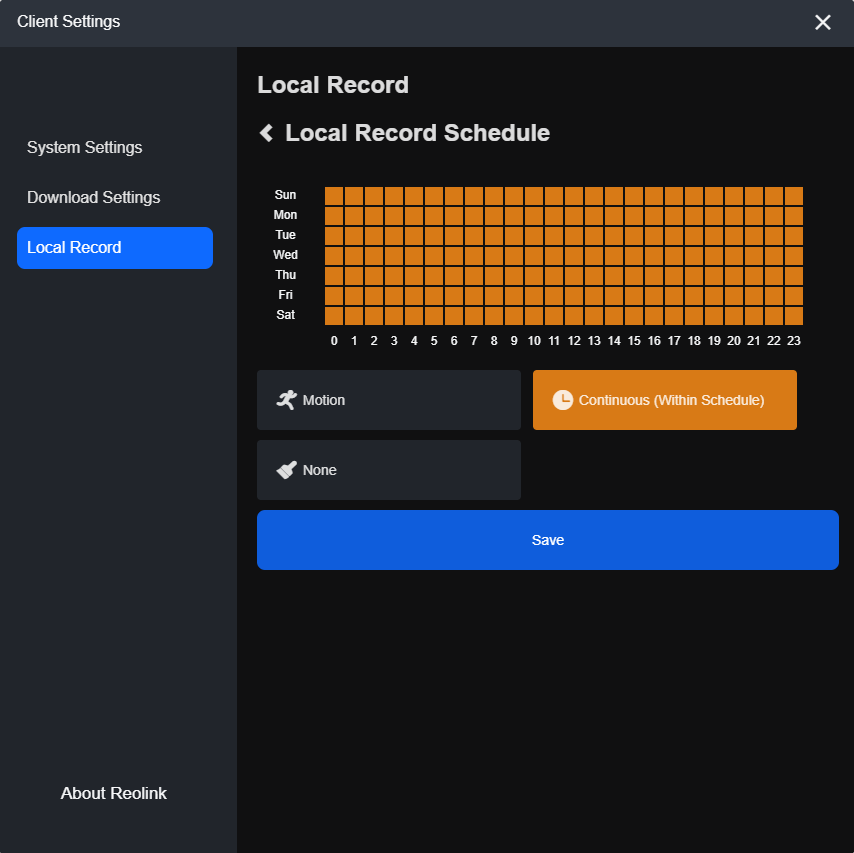Go back using the chevron beside Local Record Schedule
This screenshot has width=854, height=853.
click(266, 132)
